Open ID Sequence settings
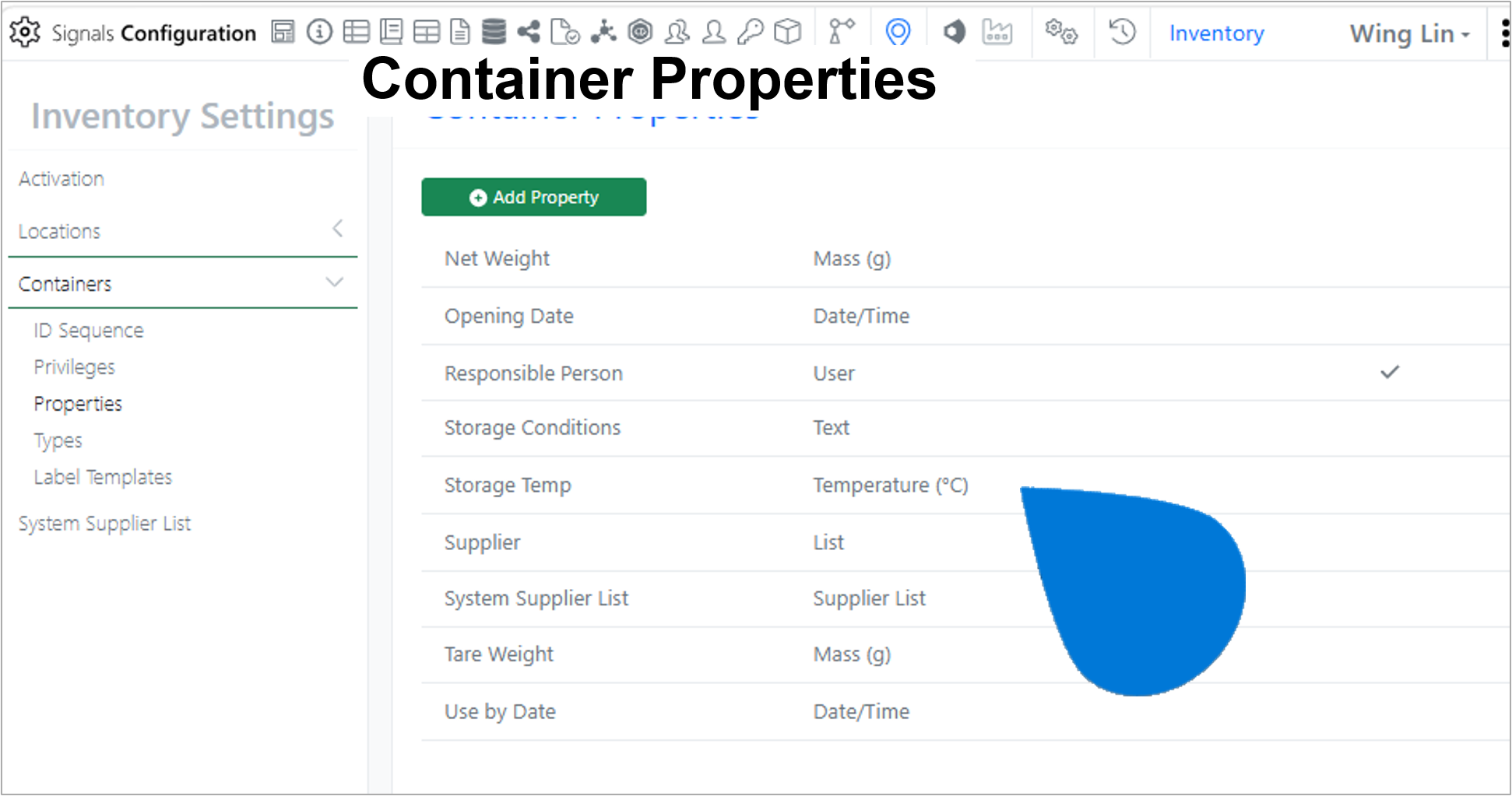The image size is (1512, 796). click(89, 331)
